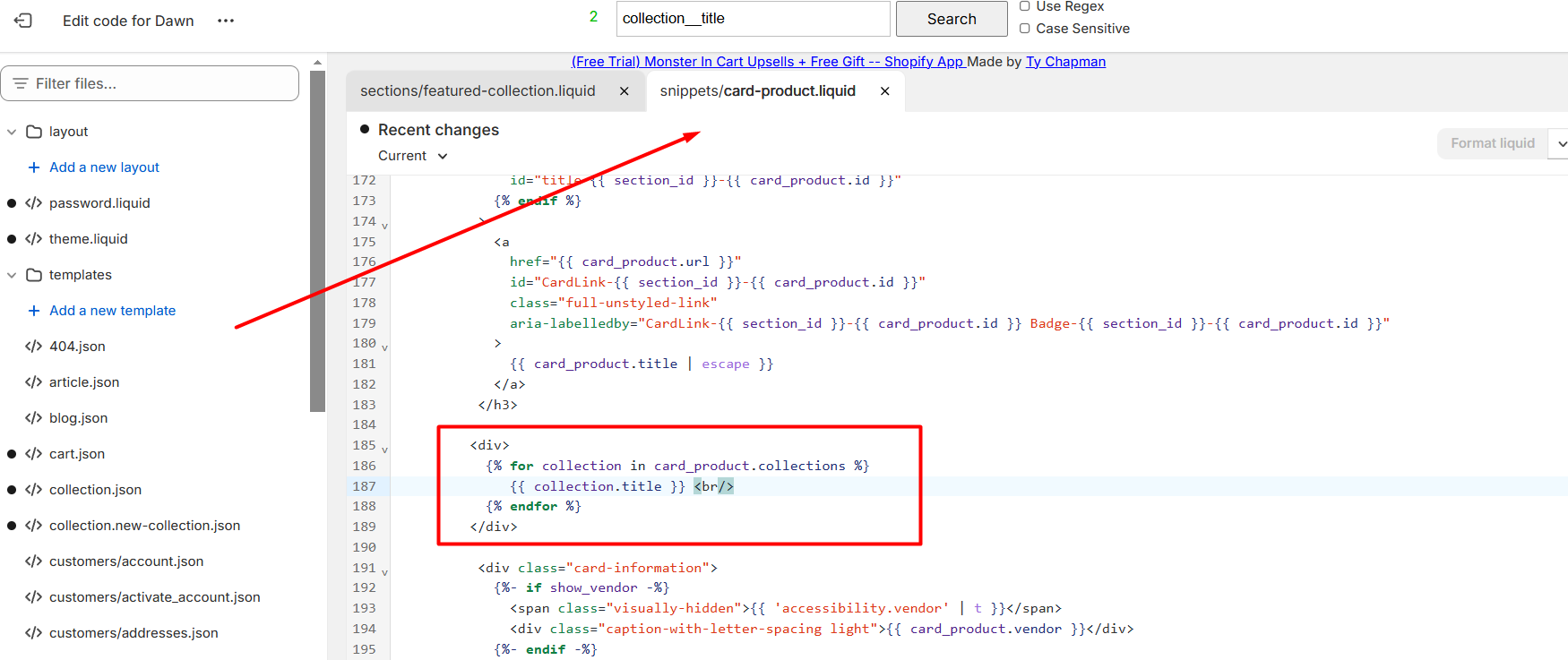Click code icon beside 404.json
Screen dimensions: 1568x660
pyautogui.click(x=34, y=347)
